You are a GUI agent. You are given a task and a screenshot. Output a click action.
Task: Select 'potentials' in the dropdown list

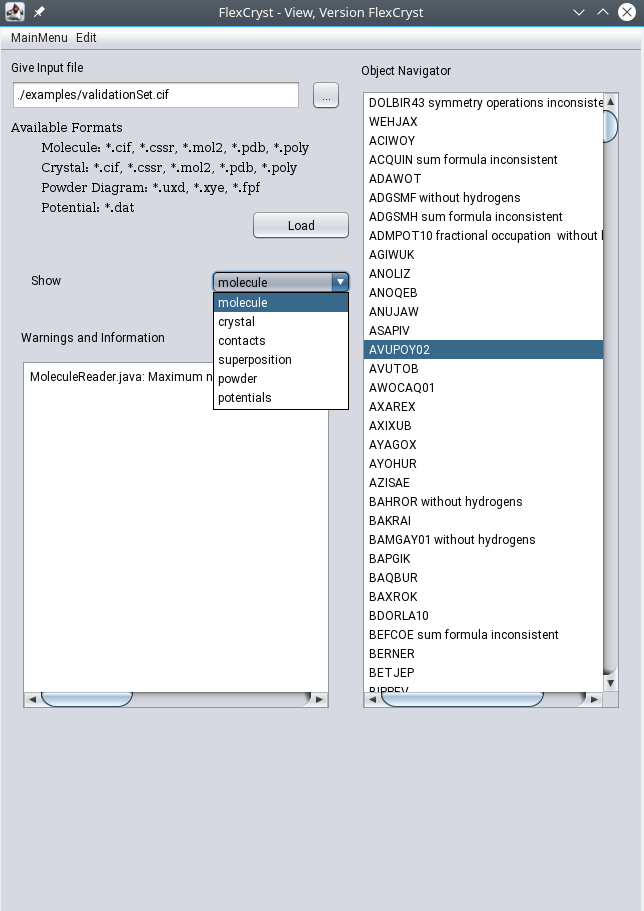[x=281, y=398]
